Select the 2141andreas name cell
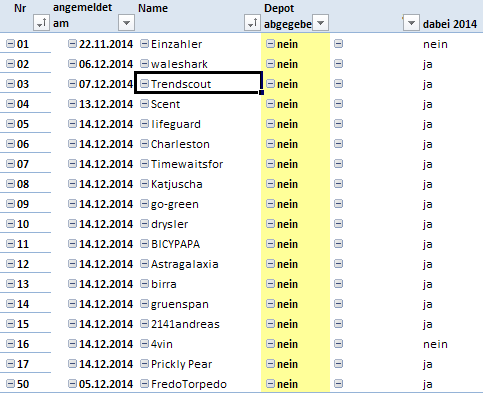 click(185, 324)
